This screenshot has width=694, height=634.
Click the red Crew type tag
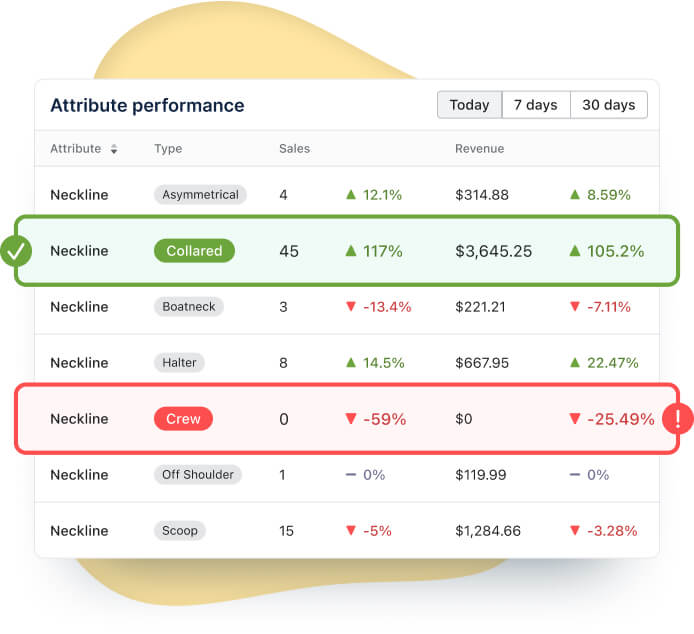(183, 419)
